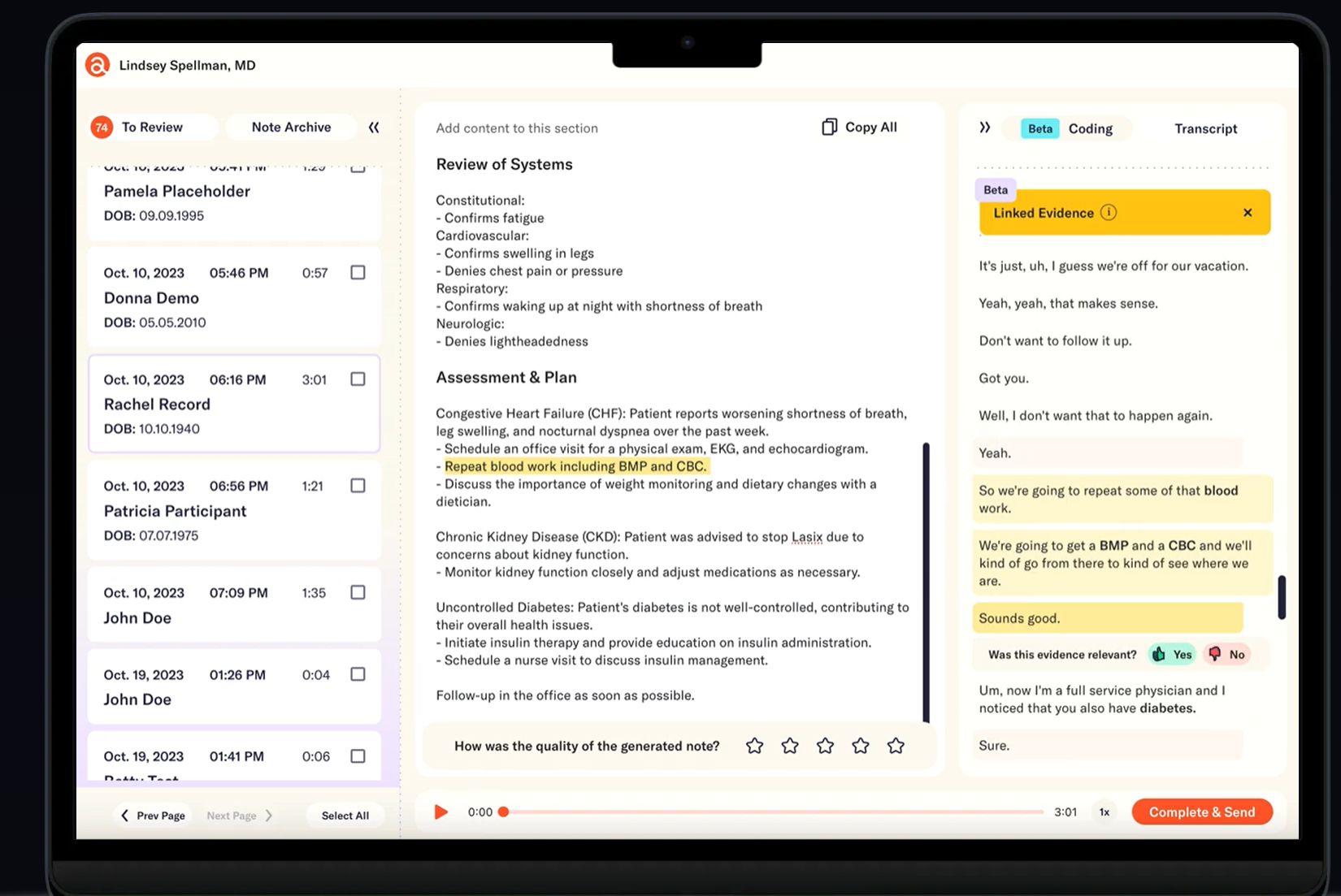Viewport: 1341px width, 896px height.
Task: Open the Linked Evidence info icon
Action: [1109, 212]
